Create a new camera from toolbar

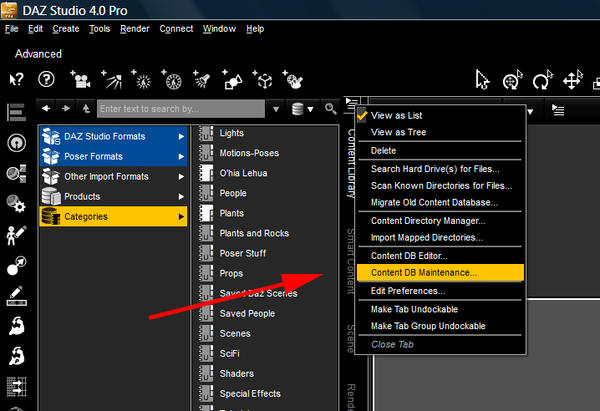(80, 80)
